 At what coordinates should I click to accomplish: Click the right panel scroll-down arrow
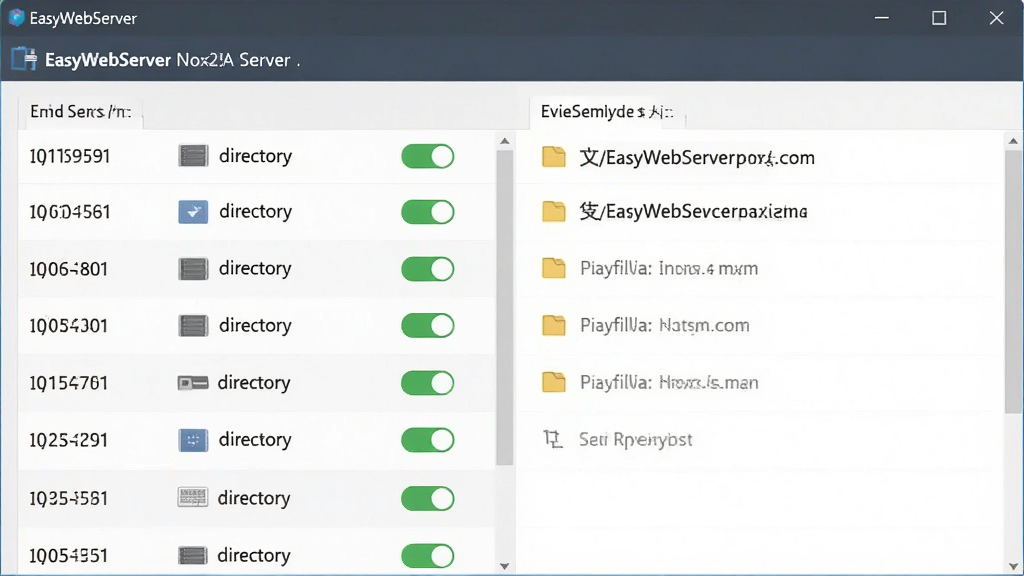pyautogui.click(x=1013, y=566)
